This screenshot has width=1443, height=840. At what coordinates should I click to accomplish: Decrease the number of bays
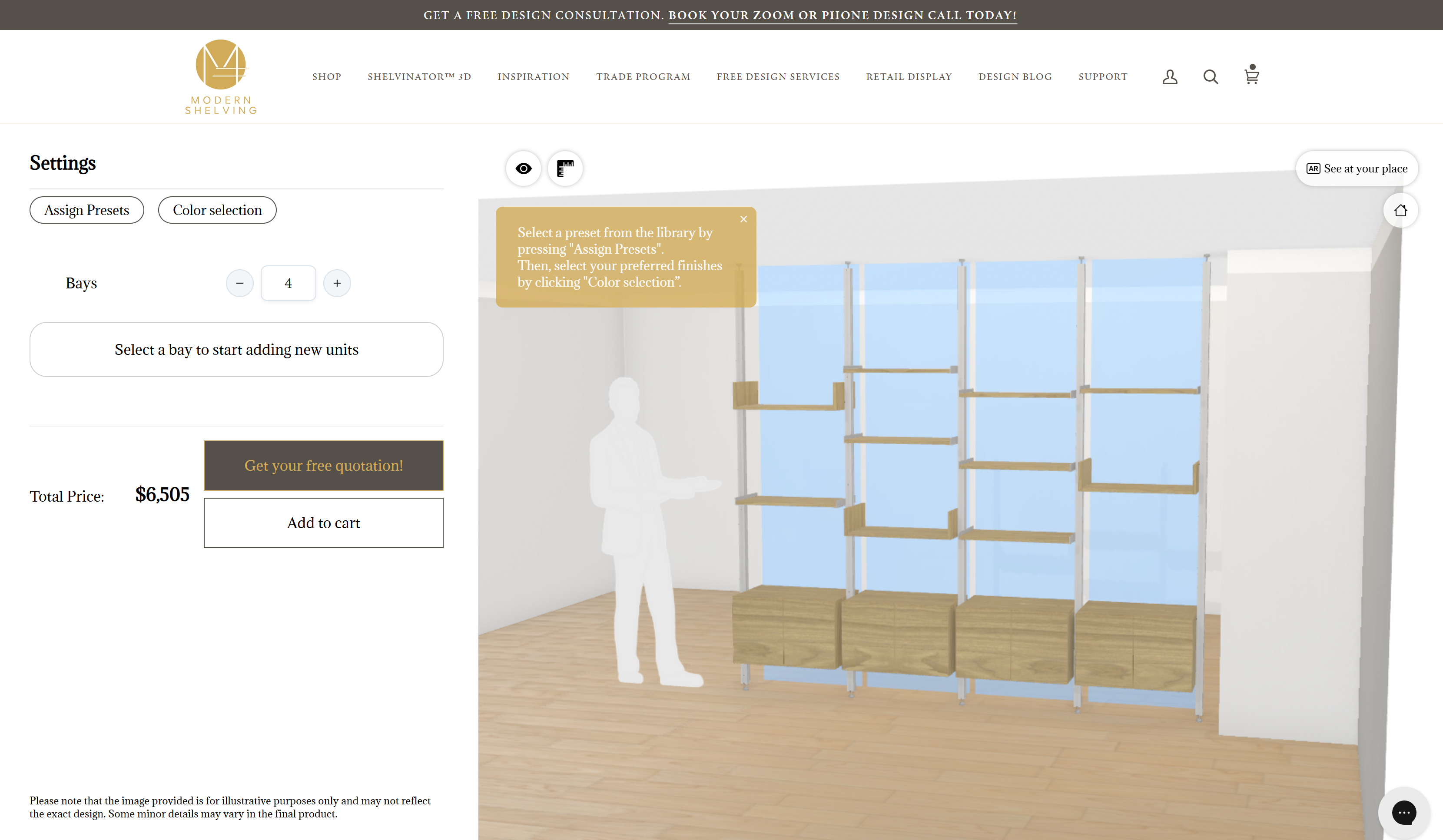239,283
